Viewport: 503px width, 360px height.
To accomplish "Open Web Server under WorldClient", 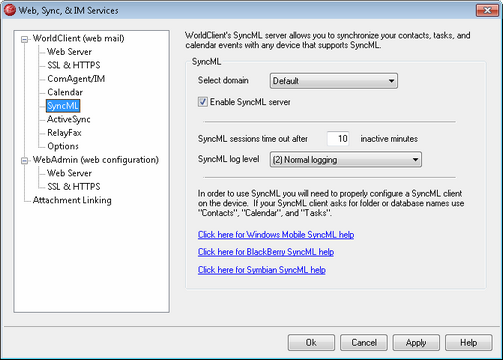I will 69,52.
